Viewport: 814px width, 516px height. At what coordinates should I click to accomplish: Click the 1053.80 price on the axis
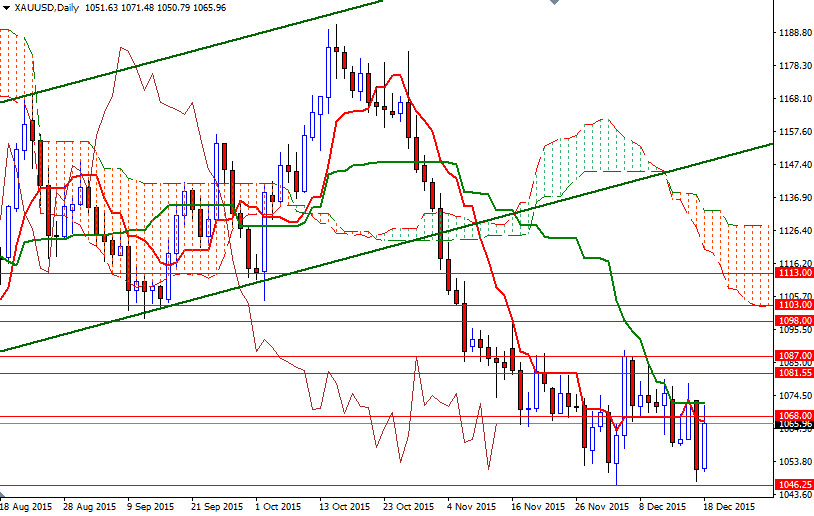[x=794, y=461]
